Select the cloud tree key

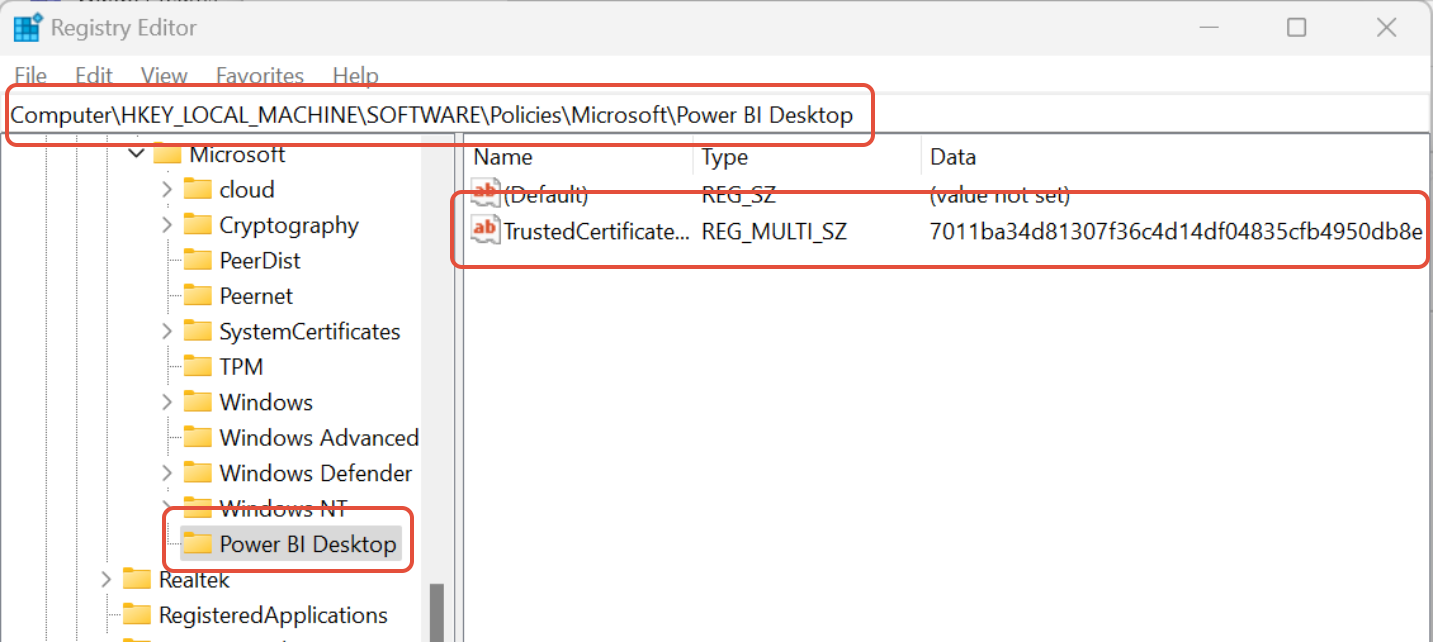click(x=247, y=190)
